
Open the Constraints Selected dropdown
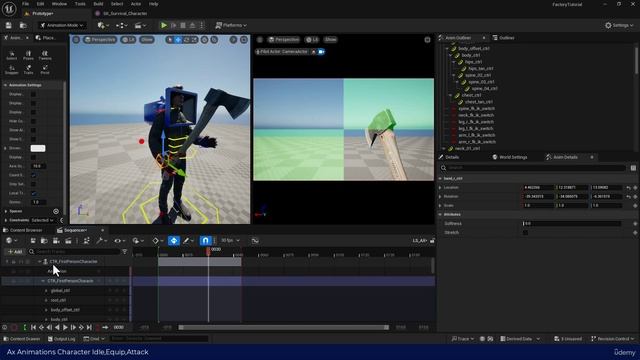(42, 220)
